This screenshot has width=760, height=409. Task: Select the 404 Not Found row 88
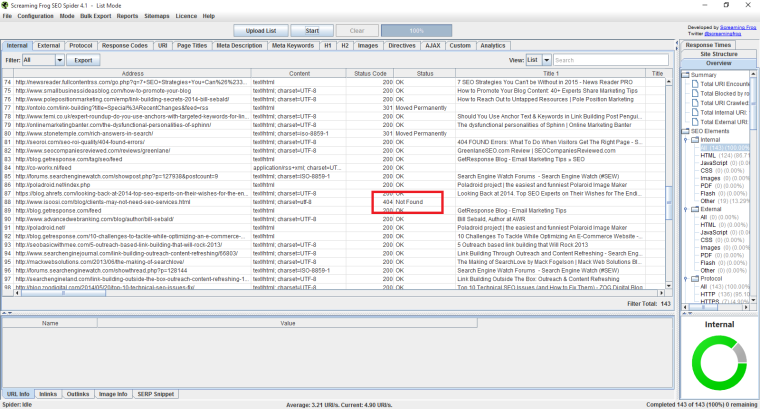pos(334,202)
